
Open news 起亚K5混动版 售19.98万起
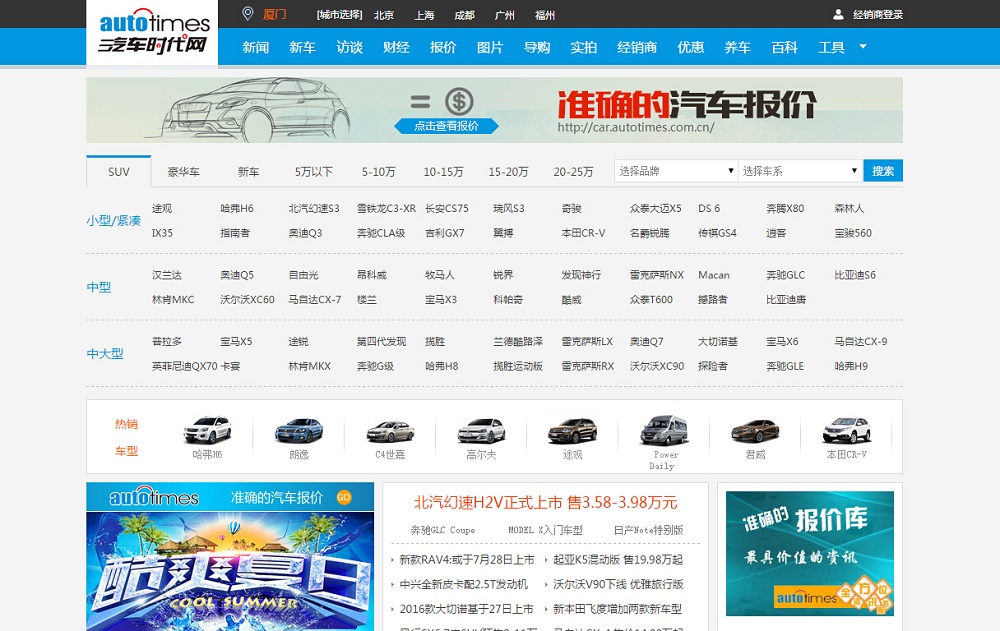point(617,560)
